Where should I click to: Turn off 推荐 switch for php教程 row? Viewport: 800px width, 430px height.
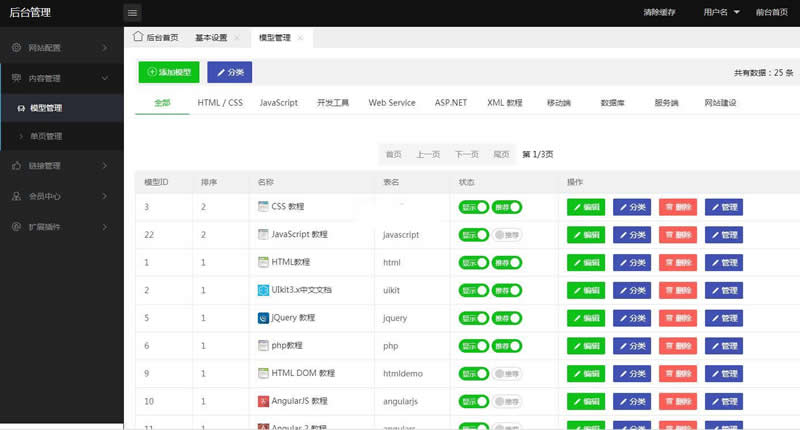coord(507,346)
